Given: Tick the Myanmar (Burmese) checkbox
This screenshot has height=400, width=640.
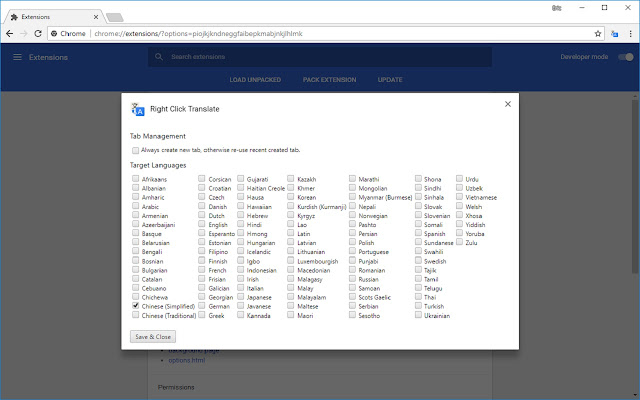Looking at the screenshot, I should click(x=352, y=196).
